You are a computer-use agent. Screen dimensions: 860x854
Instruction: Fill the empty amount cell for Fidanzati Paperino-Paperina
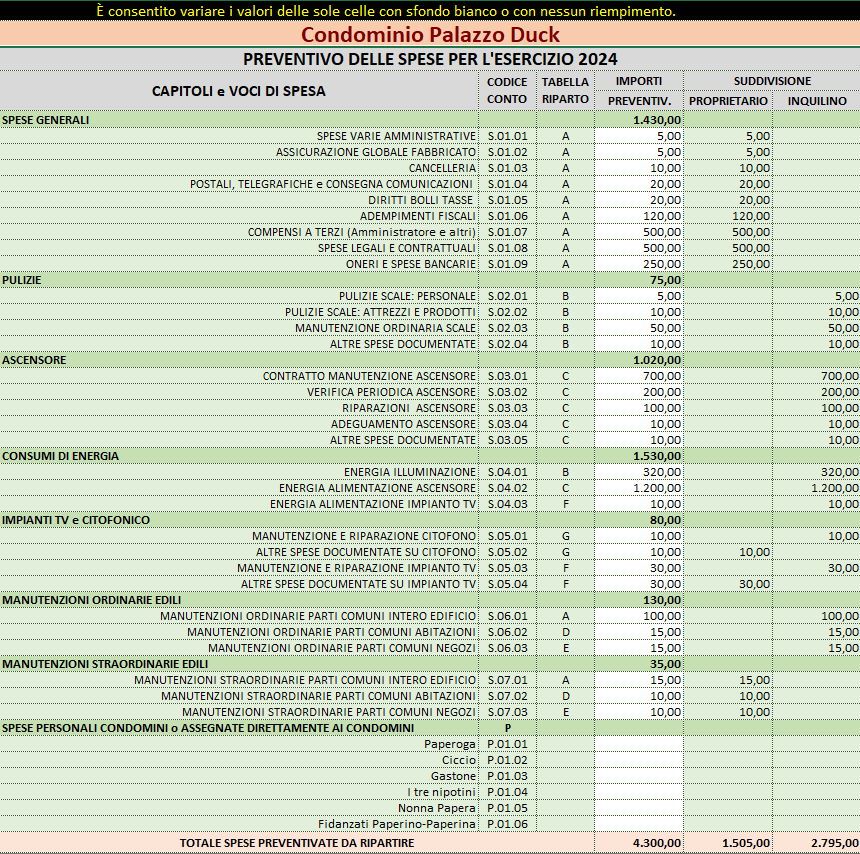pyautogui.click(x=639, y=824)
